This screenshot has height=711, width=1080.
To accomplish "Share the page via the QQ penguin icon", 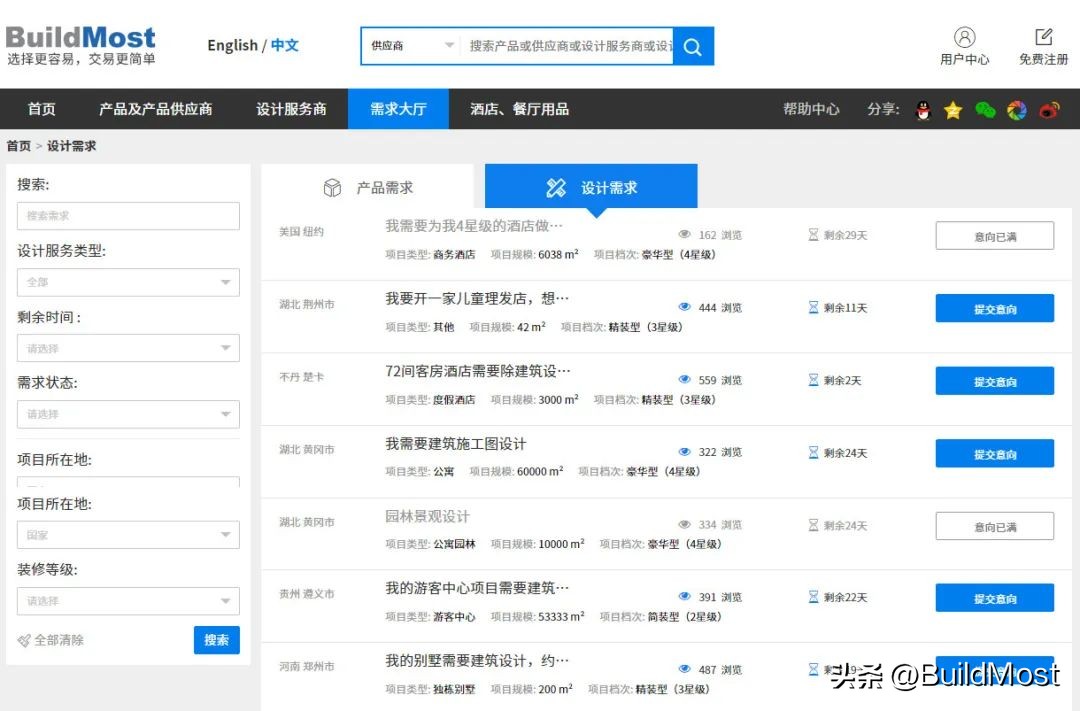I will [x=921, y=110].
